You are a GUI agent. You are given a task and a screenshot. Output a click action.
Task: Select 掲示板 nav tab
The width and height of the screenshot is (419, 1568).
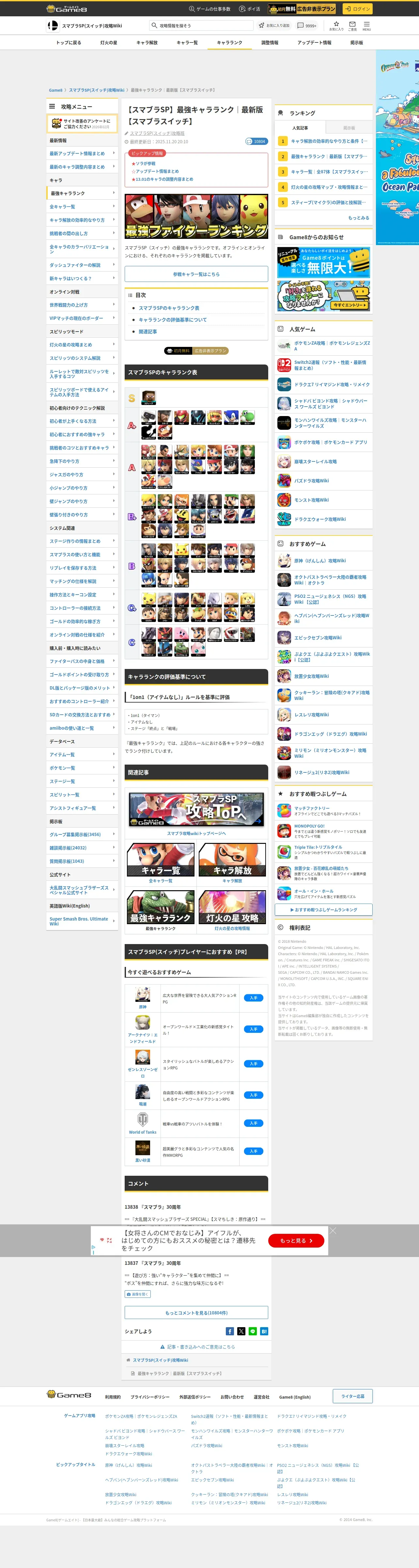[x=356, y=43]
